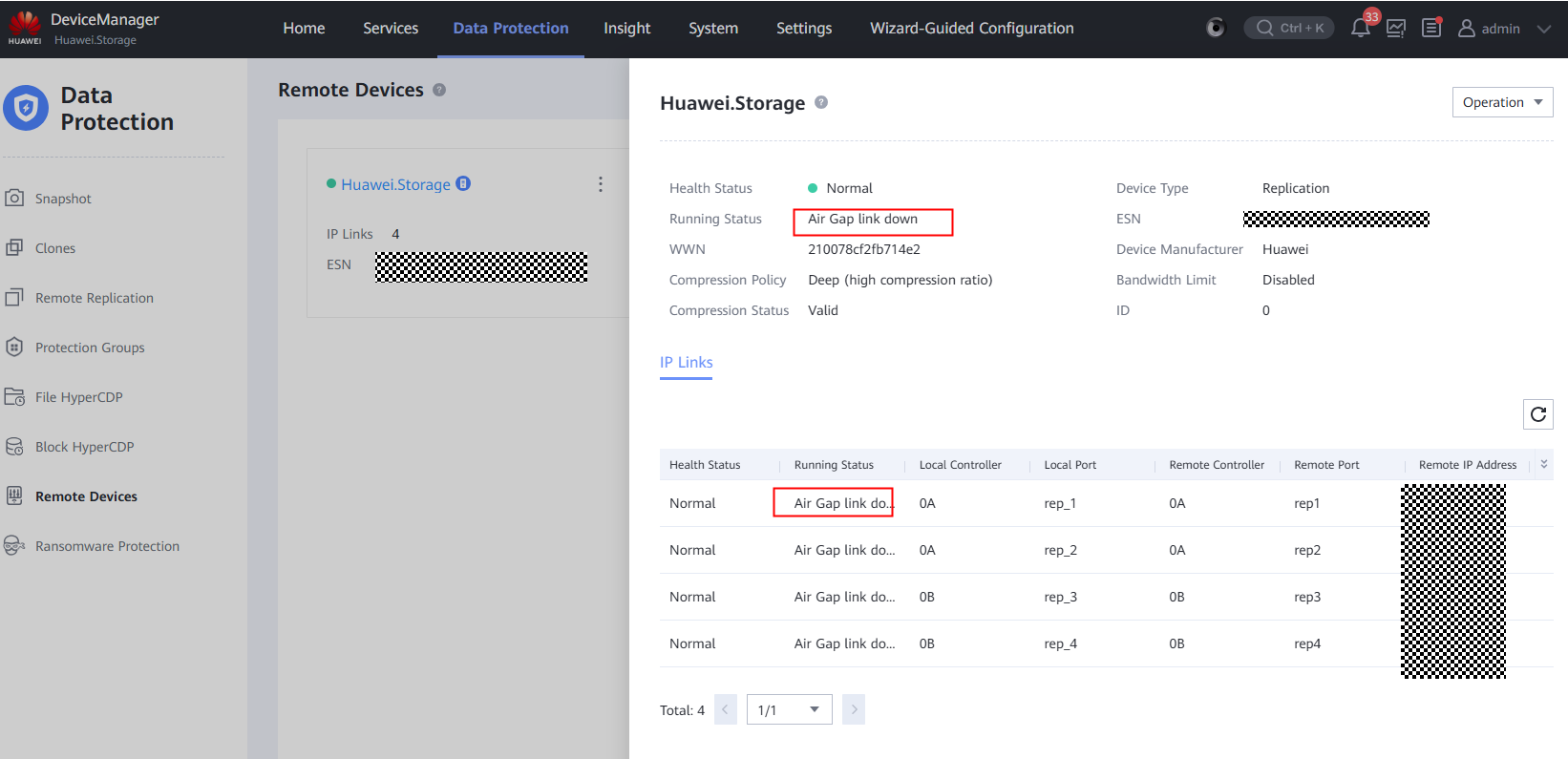The width and height of the screenshot is (1568, 759).
Task: Select the rep_3 local port cell
Action: click(x=1060, y=597)
